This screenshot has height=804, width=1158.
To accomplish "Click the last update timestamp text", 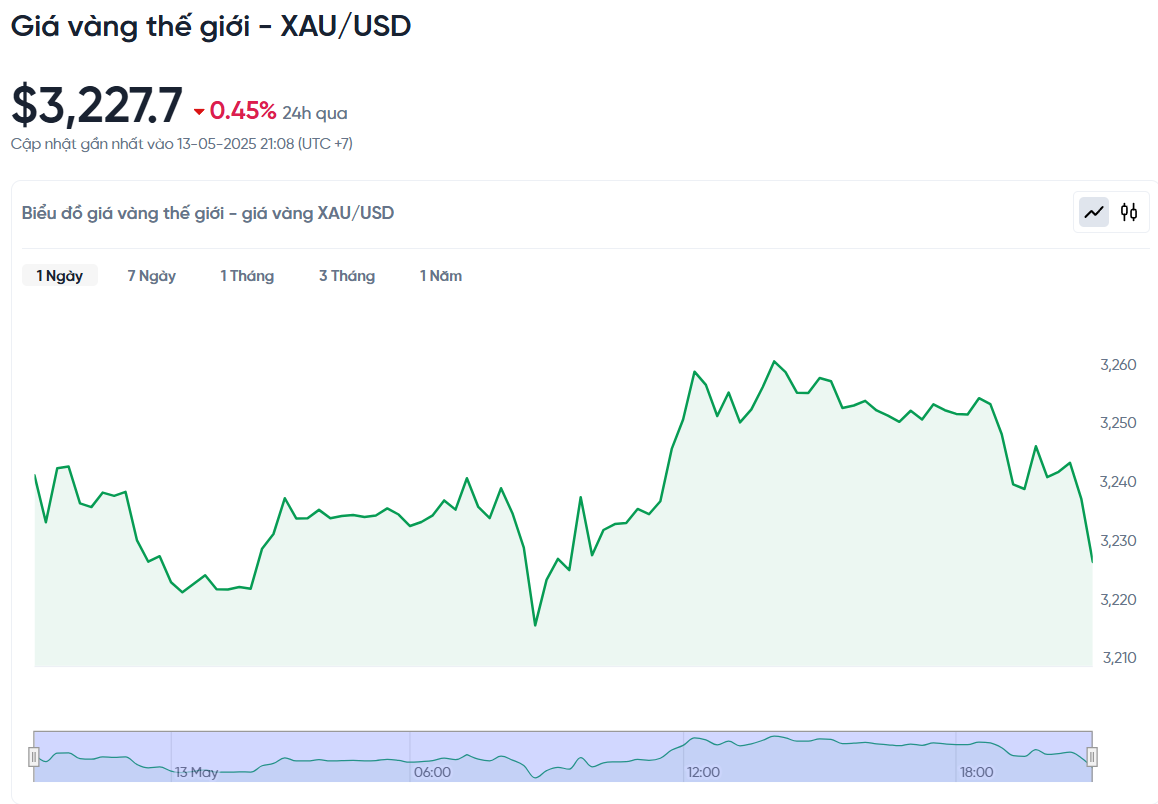I will (x=181, y=144).
